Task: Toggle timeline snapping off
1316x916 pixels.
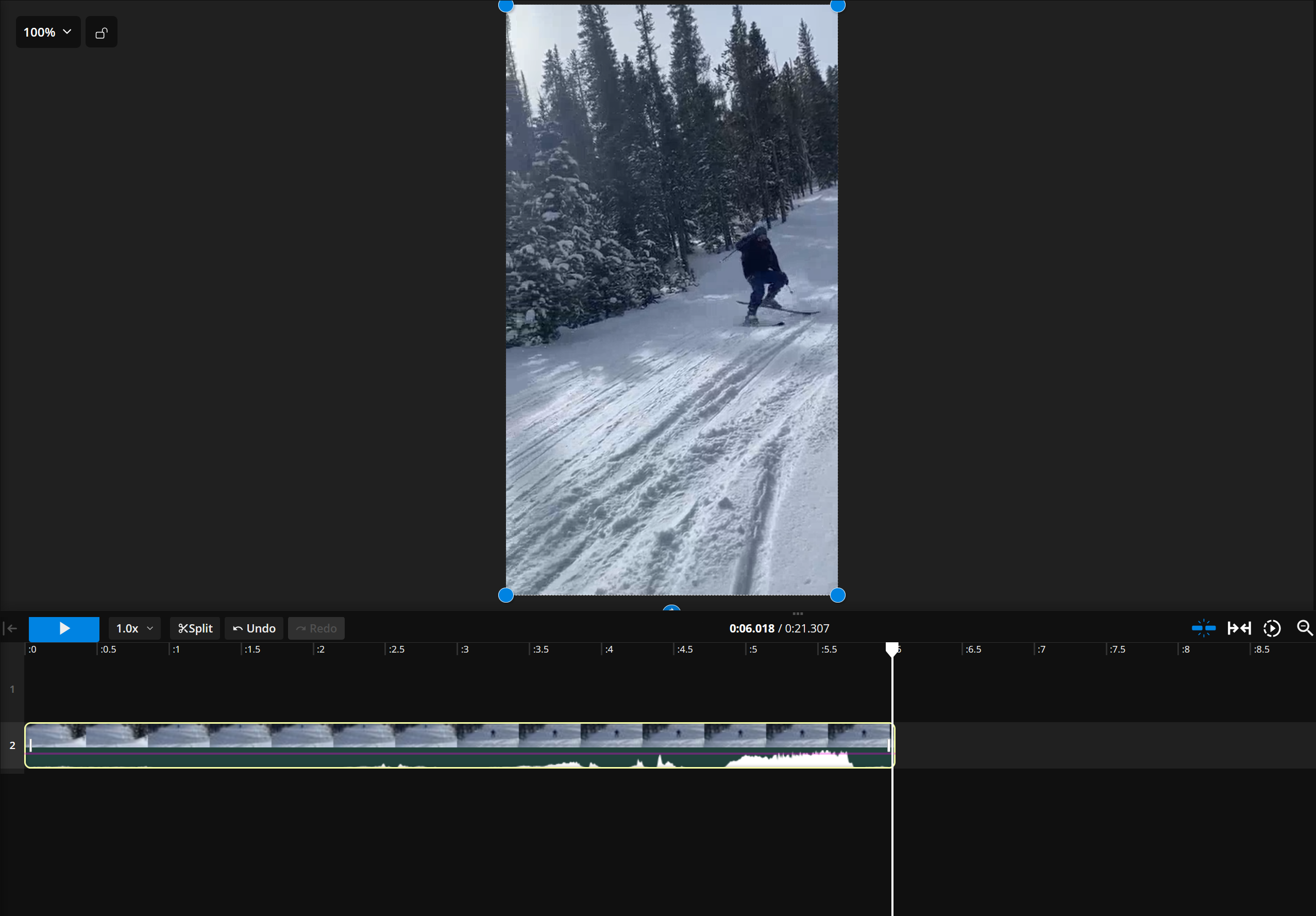Action: (x=1204, y=628)
